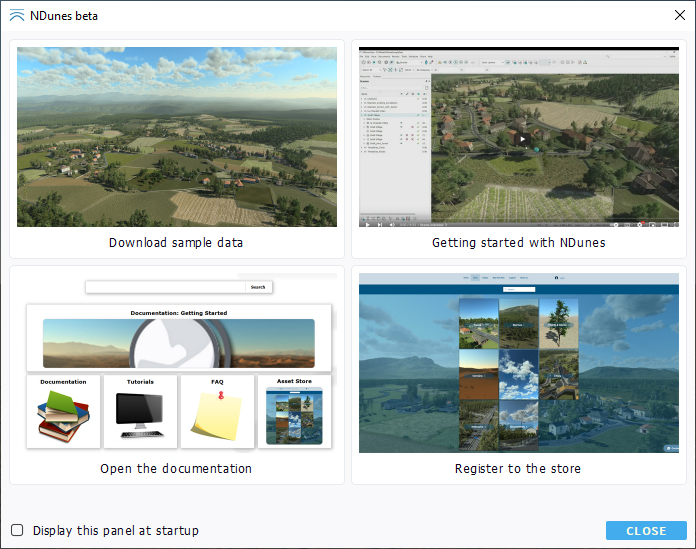696x549 pixels.
Task: Select the Tutorials computer monitor icon
Action: tap(140, 415)
